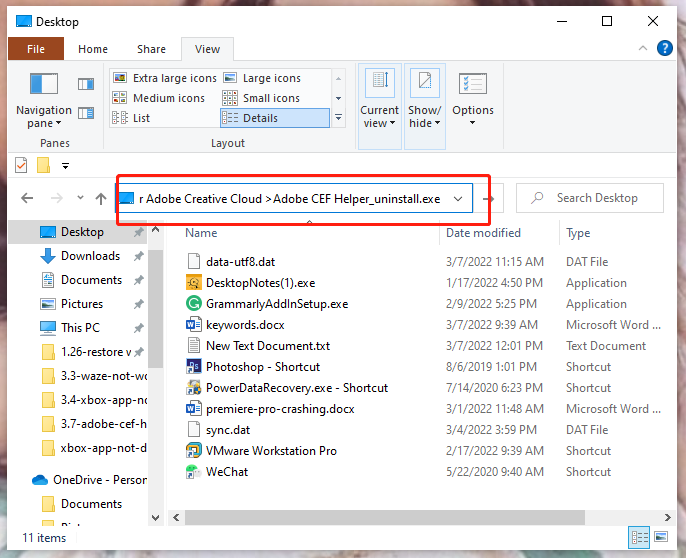Sort by Name column header
The image size is (686, 558).
(x=201, y=233)
